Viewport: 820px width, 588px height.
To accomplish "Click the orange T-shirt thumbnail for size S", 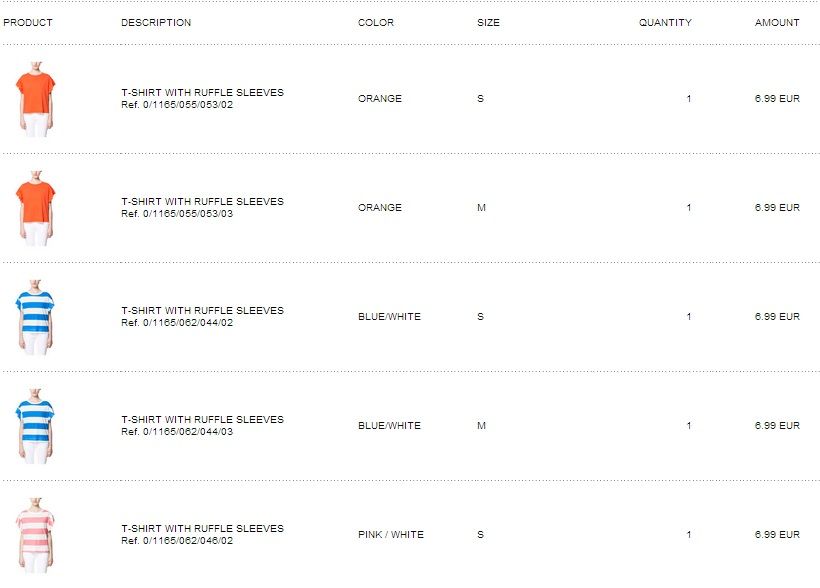I will click(35, 98).
